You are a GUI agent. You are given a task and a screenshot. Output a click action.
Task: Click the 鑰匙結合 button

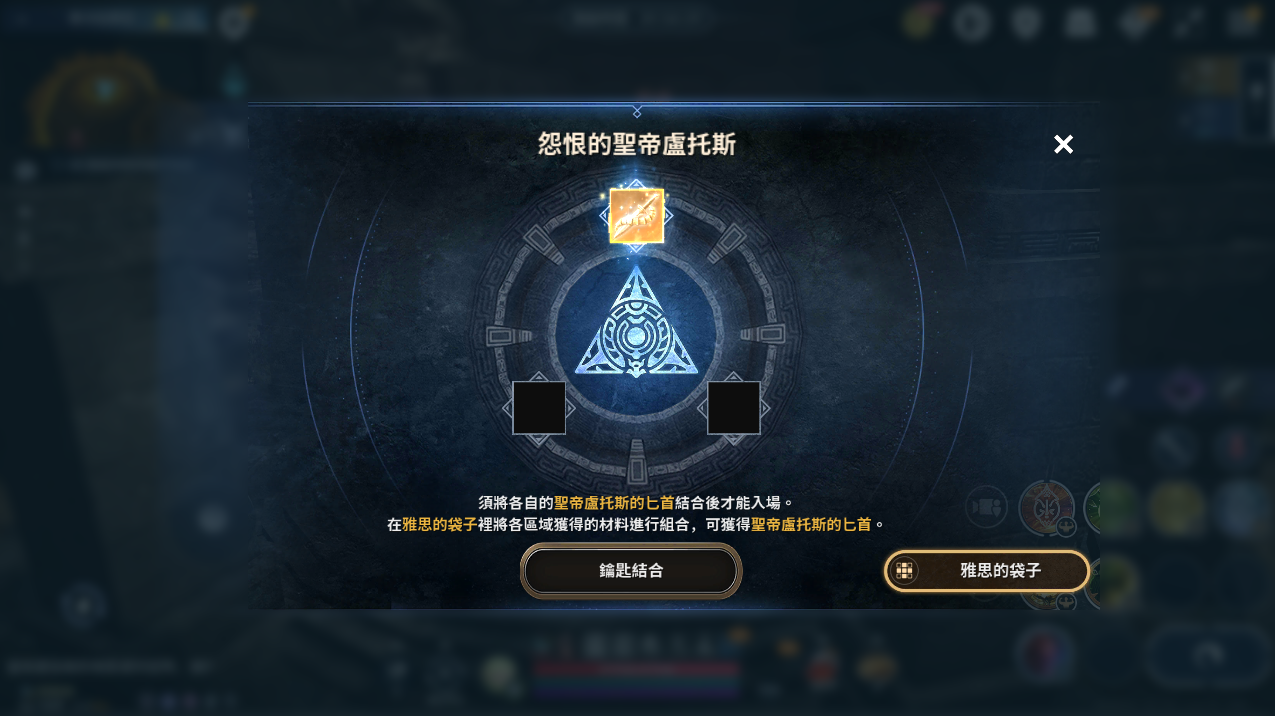[x=631, y=571]
